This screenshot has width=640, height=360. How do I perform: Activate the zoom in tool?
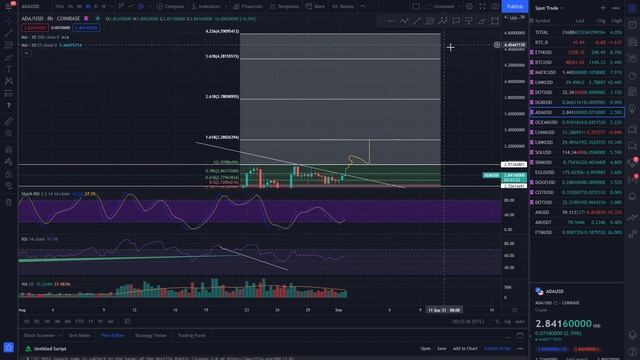[8, 133]
